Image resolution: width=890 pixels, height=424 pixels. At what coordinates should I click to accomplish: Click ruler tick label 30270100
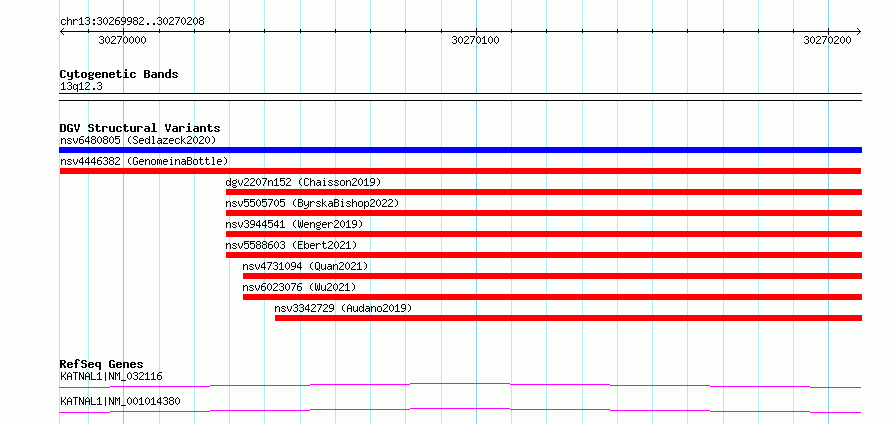(476, 40)
